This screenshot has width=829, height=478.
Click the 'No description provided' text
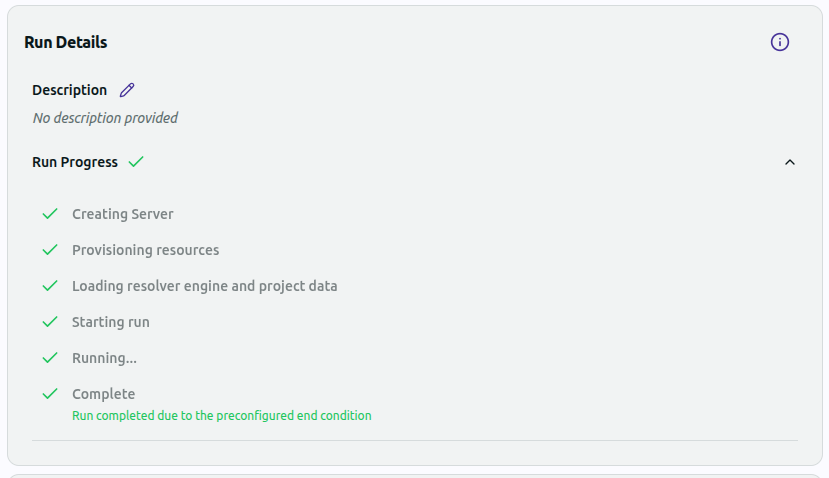pyautogui.click(x=105, y=118)
